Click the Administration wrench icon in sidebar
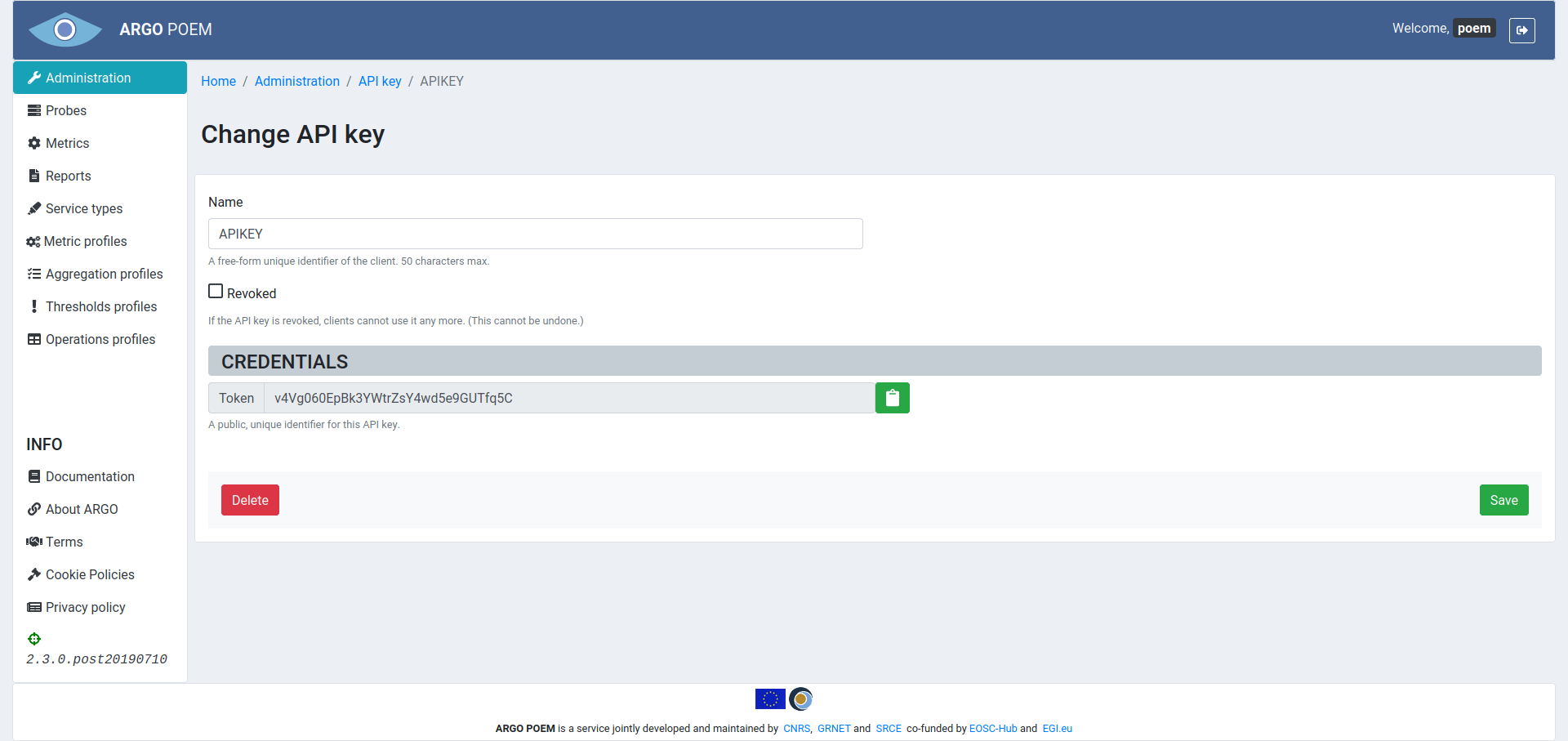Viewport: 1568px width, 741px height. [34, 77]
